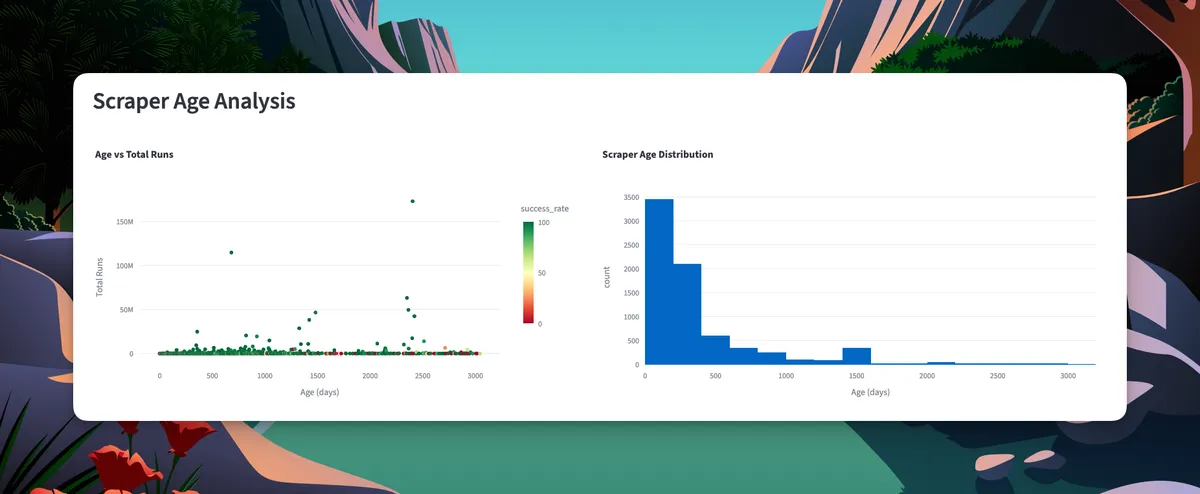Click the scatter point near 50M at 1500 days
Screen dimensions: 1200x494
click(x=315, y=313)
